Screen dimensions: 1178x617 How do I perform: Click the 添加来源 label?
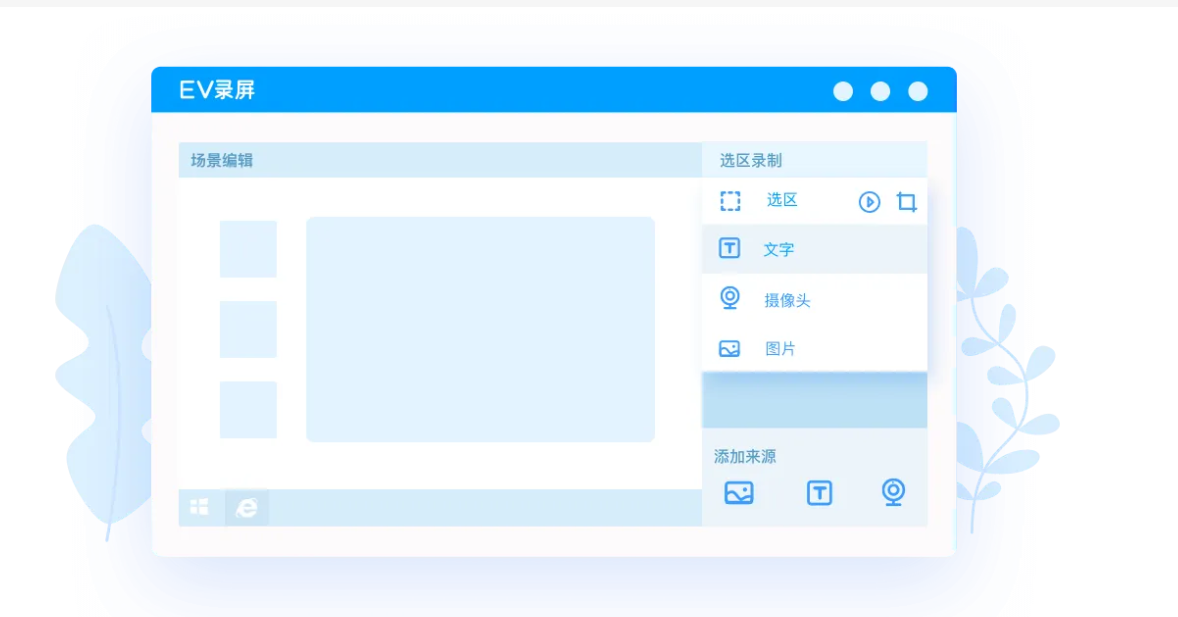click(x=745, y=456)
